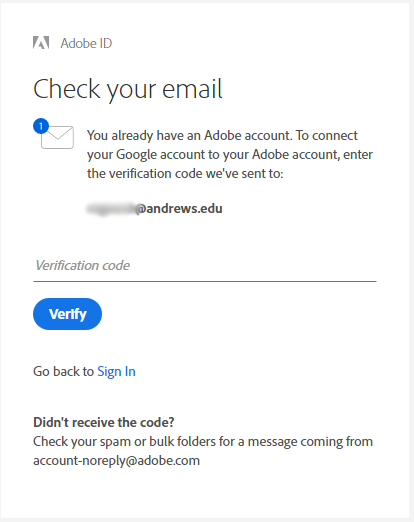Screen dimensions: 414x522
Task: Submit the code with the Verify button
Action: click(x=67, y=314)
